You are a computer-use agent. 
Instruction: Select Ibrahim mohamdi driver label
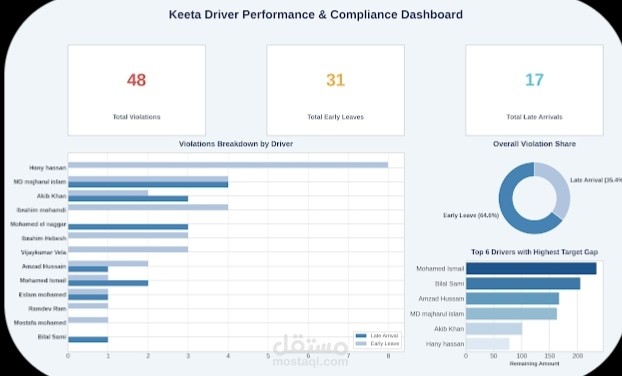pos(41,209)
